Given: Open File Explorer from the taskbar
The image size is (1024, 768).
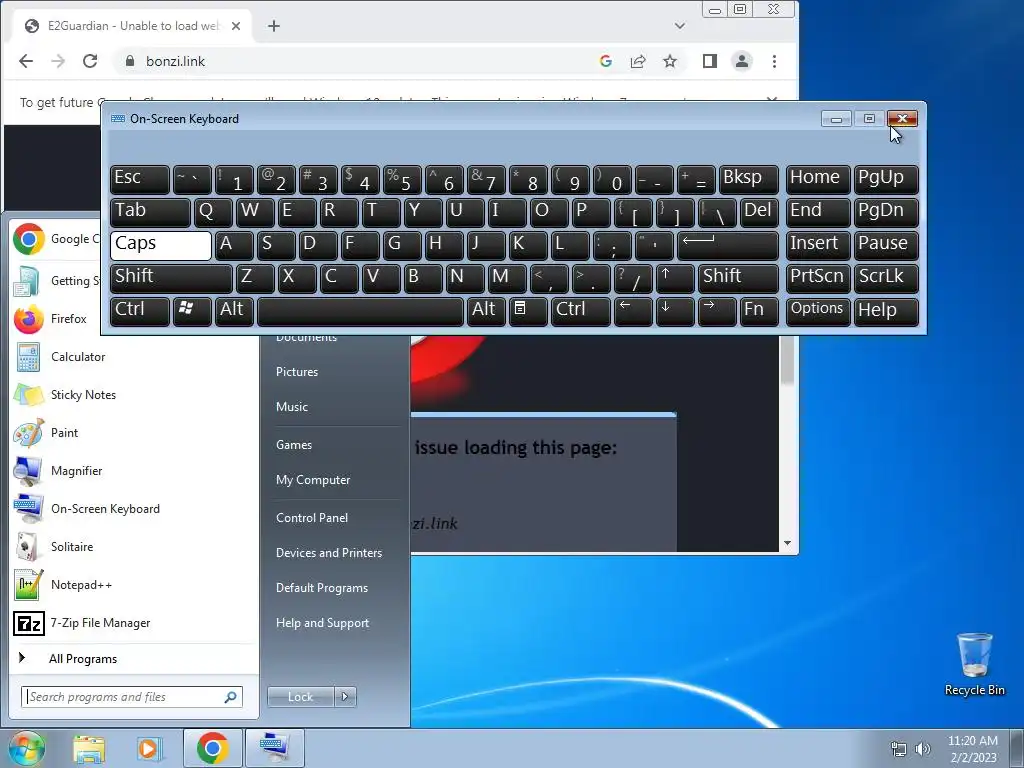Looking at the screenshot, I should click(x=89, y=748).
